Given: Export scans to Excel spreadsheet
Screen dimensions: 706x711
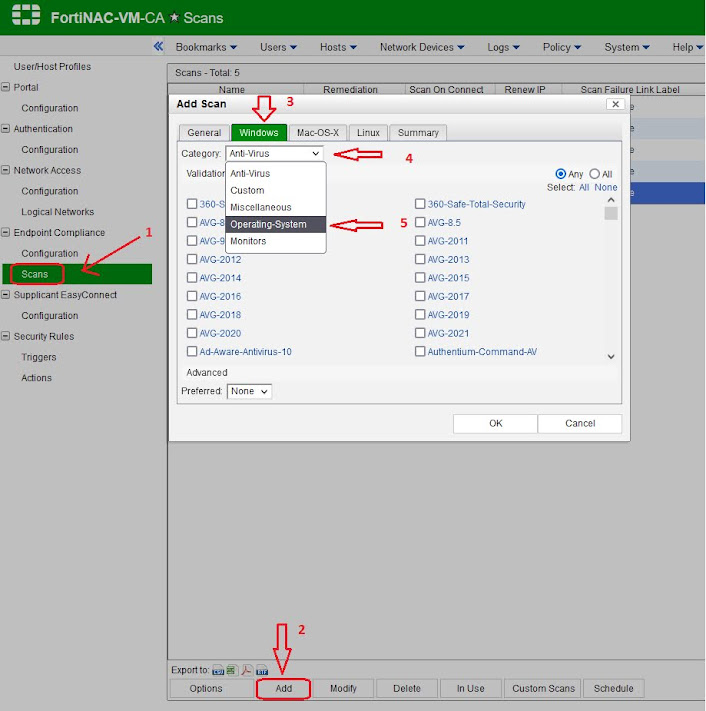Looking at the screenshot, I should pos(232,670).
